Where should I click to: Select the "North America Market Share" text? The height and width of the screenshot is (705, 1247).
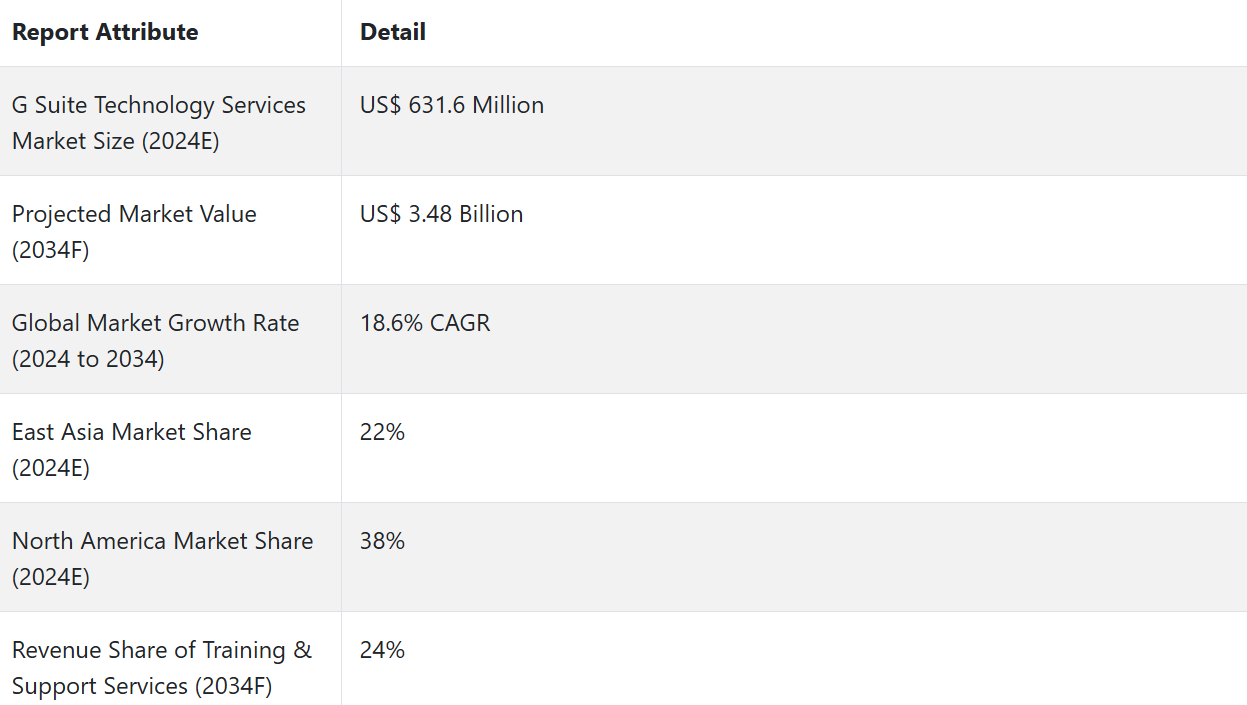click(163, 541)
